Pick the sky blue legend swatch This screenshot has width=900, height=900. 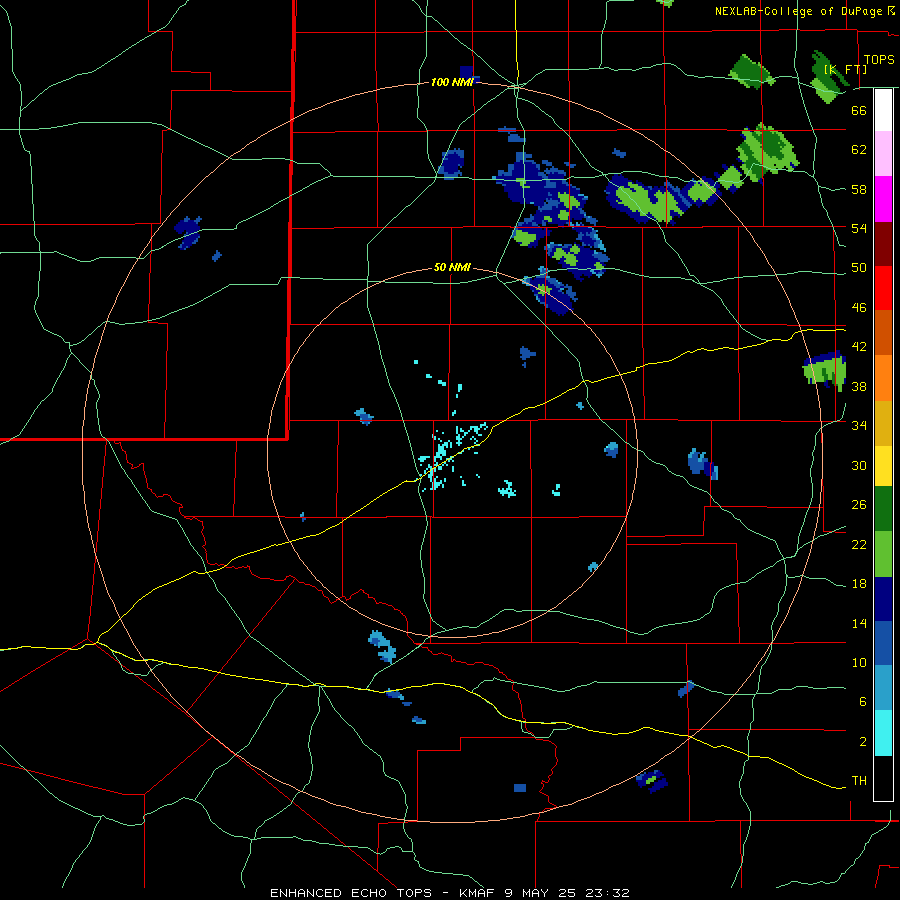pyautogui.click(x=883, y=689)
